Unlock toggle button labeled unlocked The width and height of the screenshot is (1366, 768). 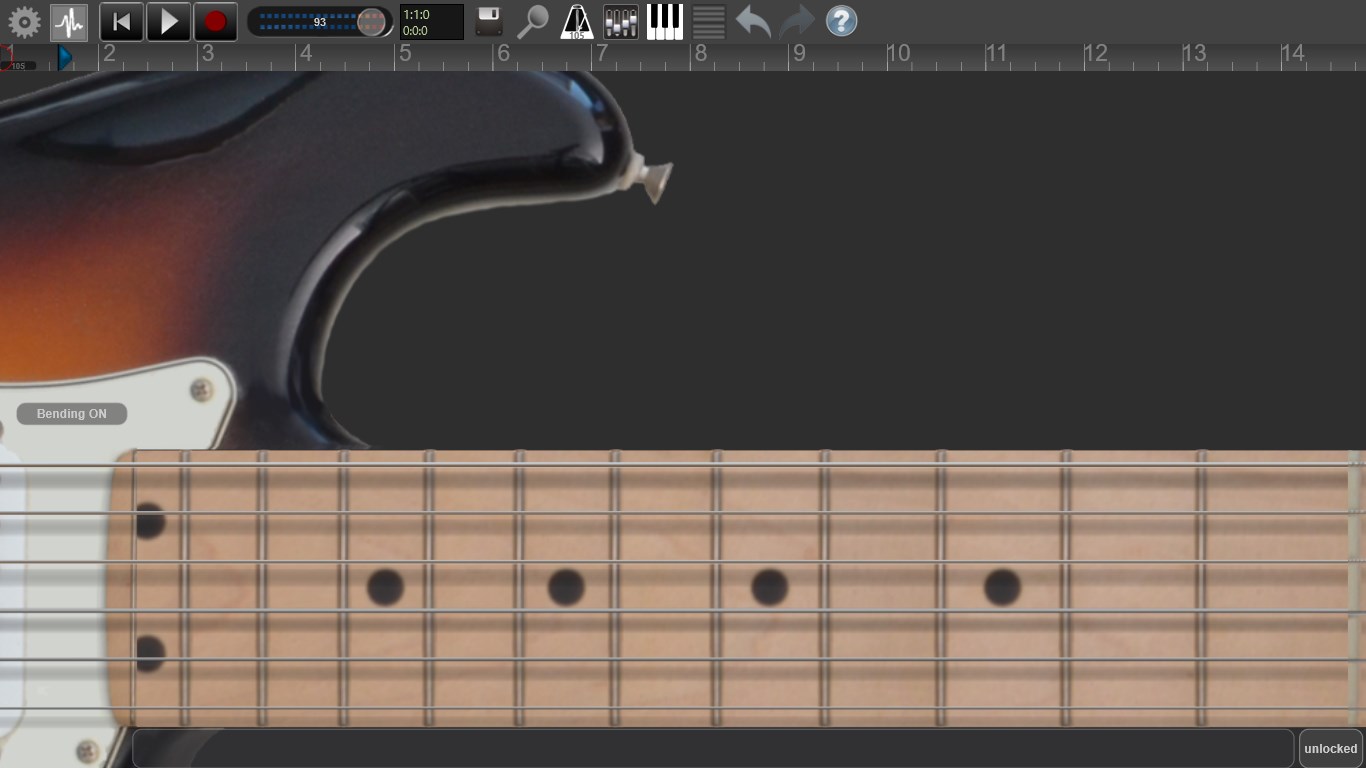(1330, 748)
